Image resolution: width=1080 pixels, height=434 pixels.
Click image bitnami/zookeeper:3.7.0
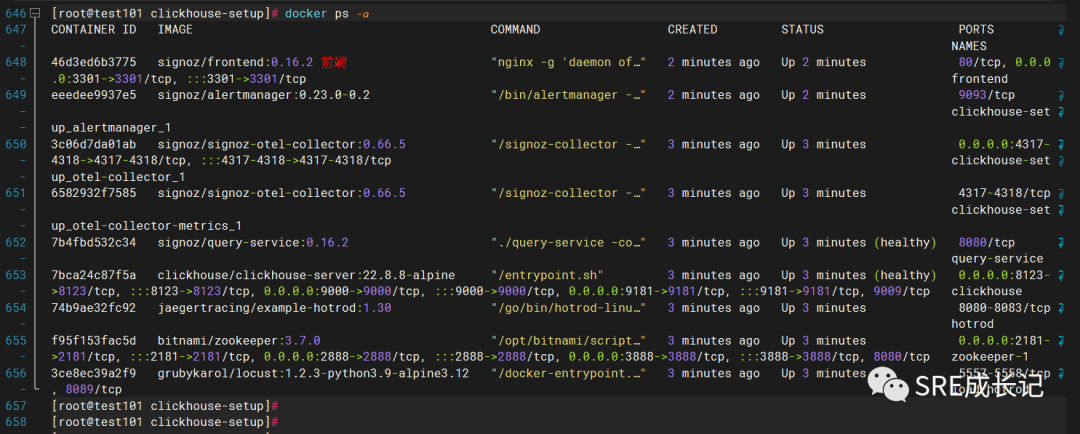[x=239, y=341]
